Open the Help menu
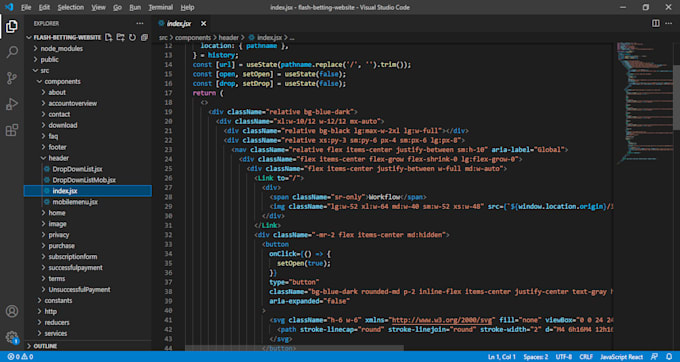This screenshot has width=680, height=362. [187, 7]
